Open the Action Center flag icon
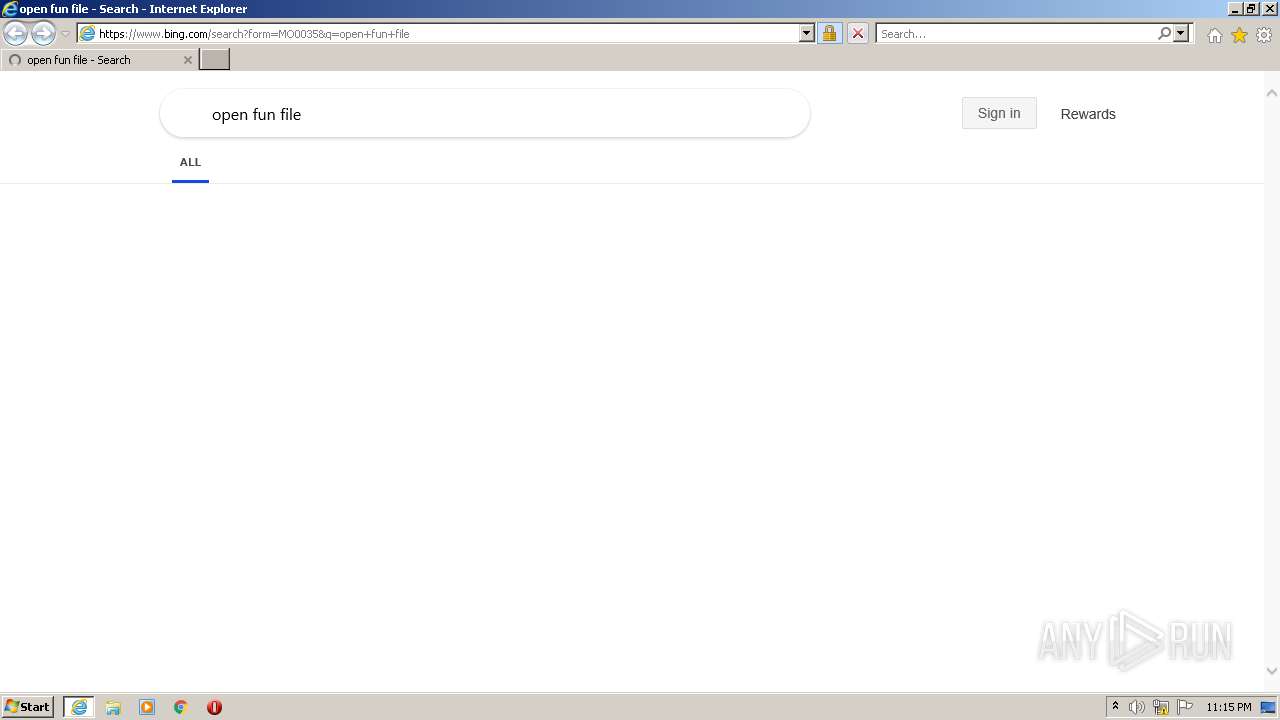1280x720 pixels. coord(1185,707)
